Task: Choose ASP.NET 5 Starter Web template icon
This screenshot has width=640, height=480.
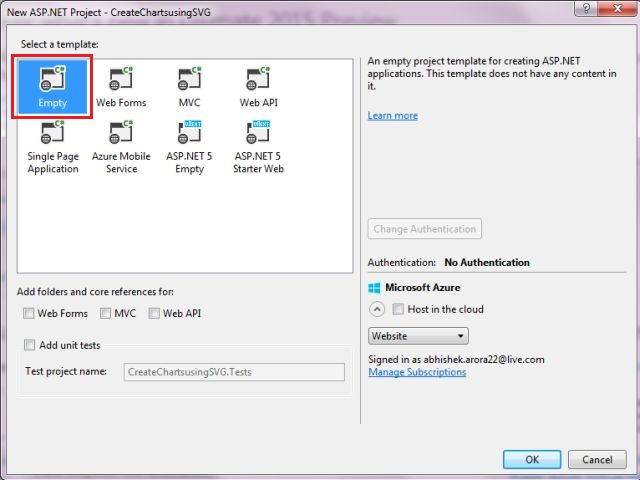Action: [258, 132]
